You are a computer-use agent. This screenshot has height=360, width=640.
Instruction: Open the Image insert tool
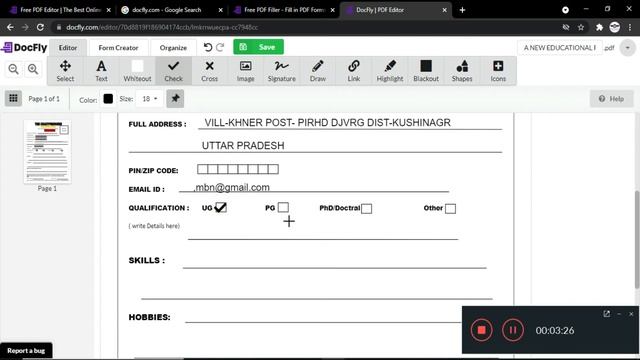tap(245, 71)
